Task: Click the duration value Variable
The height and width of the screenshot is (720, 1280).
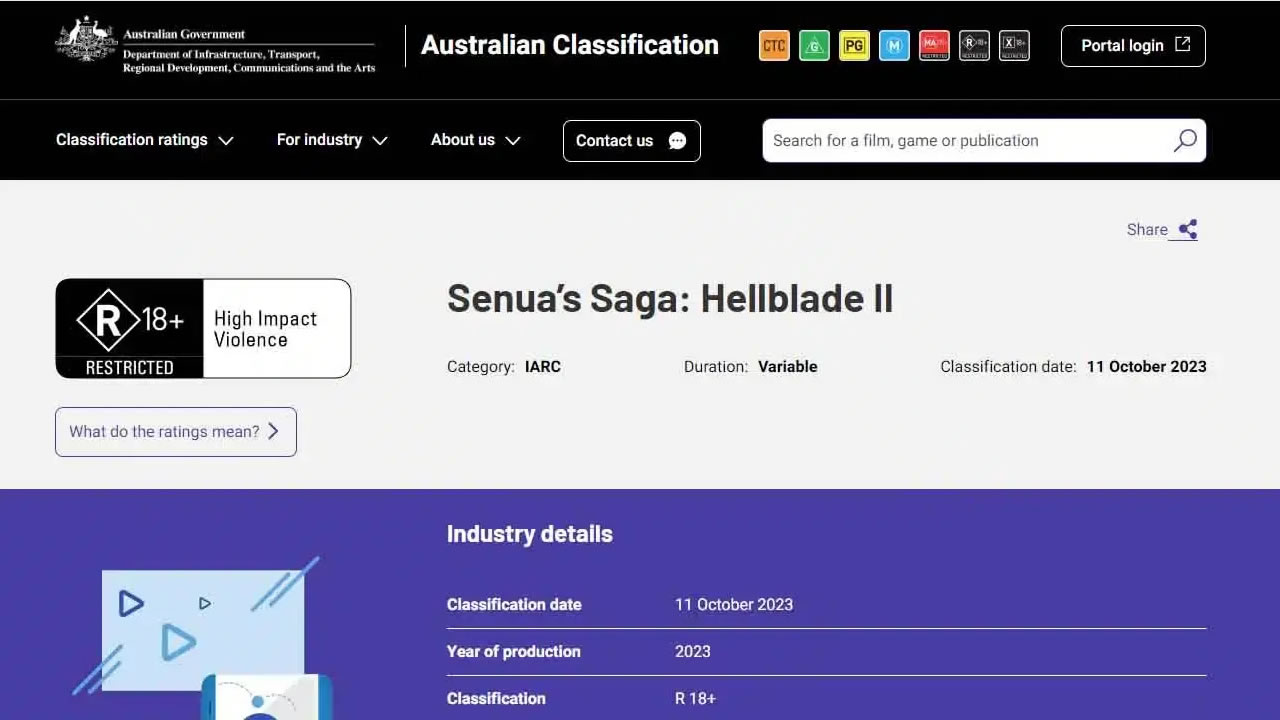Action: 788,367
